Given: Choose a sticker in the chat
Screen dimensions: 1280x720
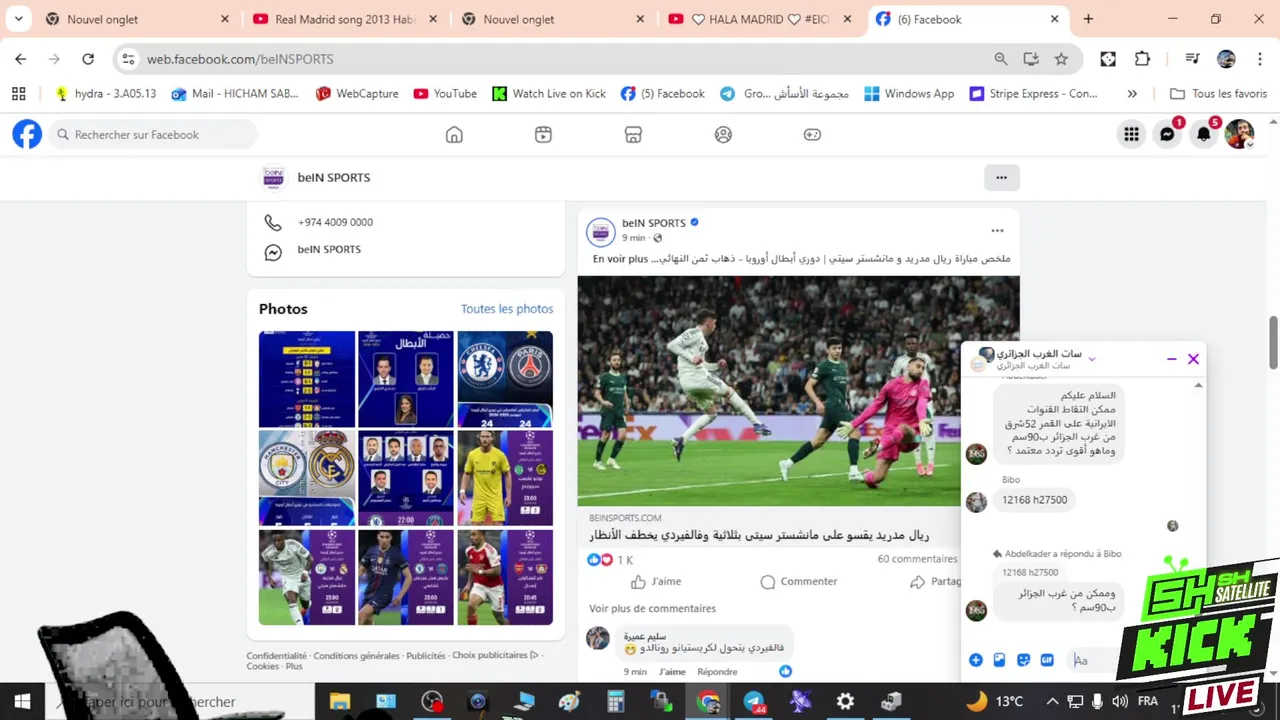Looking at the screenshot, I should 1023,660.
